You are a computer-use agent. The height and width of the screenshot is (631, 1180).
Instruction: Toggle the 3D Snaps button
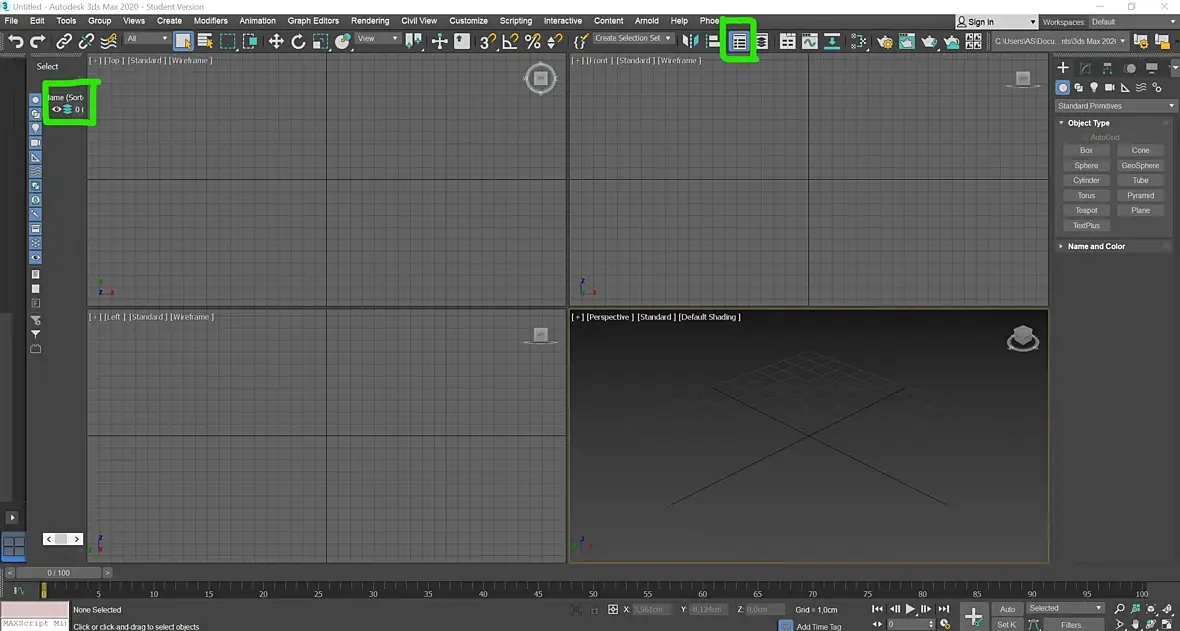point(487,41)
